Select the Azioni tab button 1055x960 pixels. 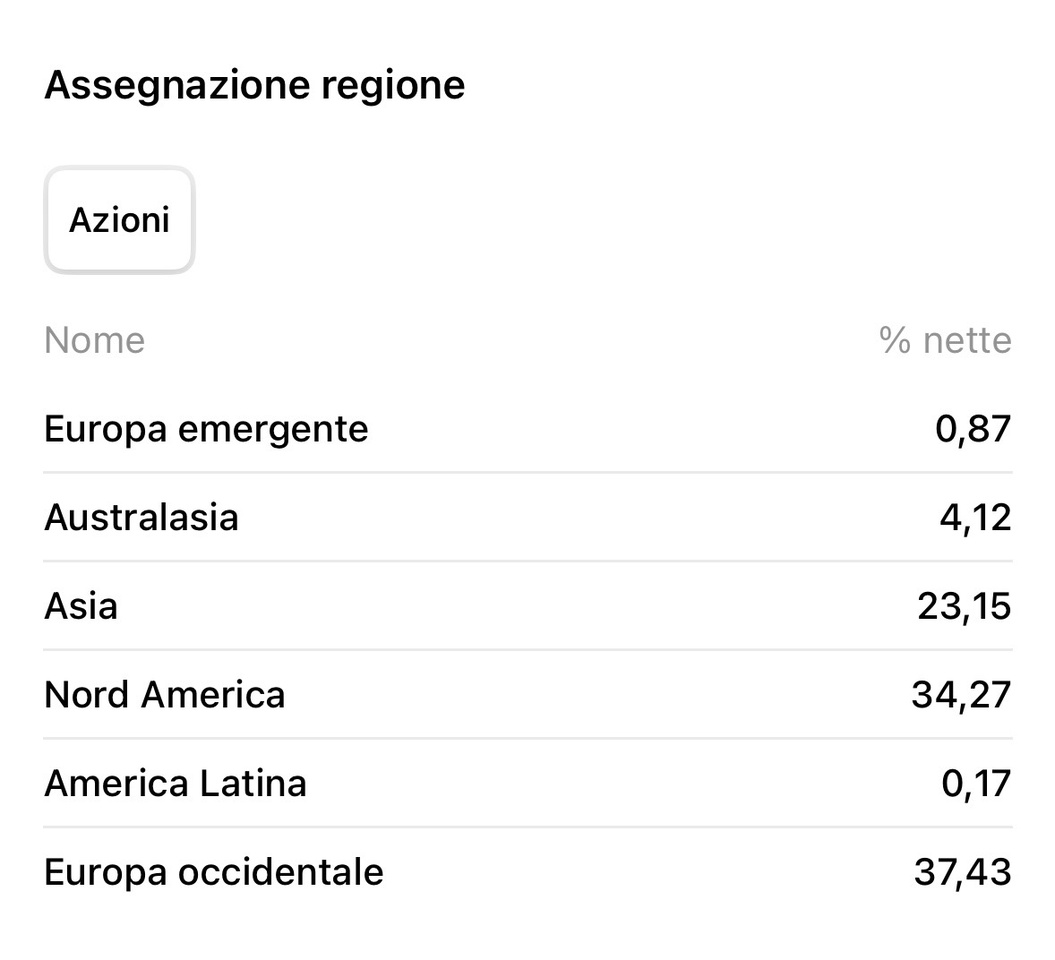[119, 220]
